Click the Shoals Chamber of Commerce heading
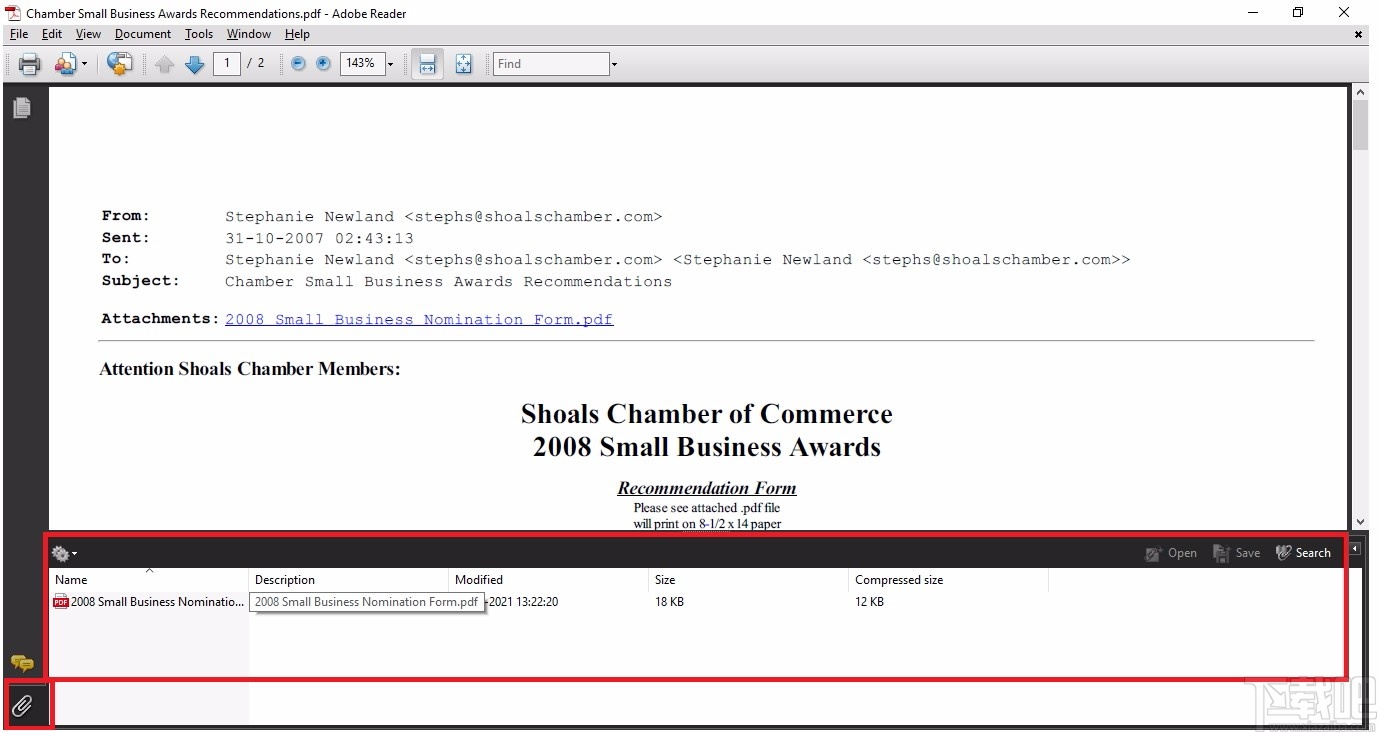Viewport: 1379px width, 732px height. [x=707, y=414]
